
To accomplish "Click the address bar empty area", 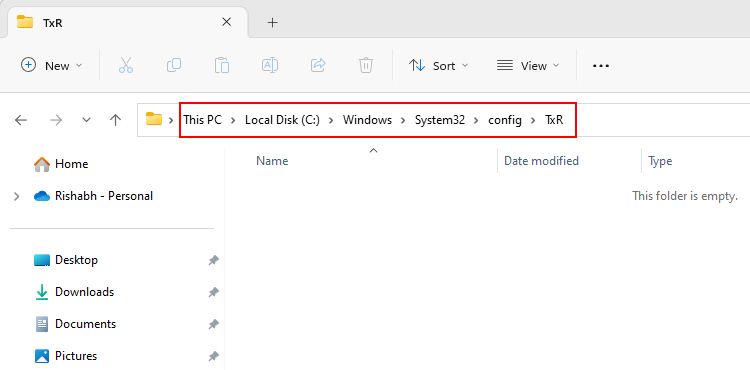I will pos(662,120).
